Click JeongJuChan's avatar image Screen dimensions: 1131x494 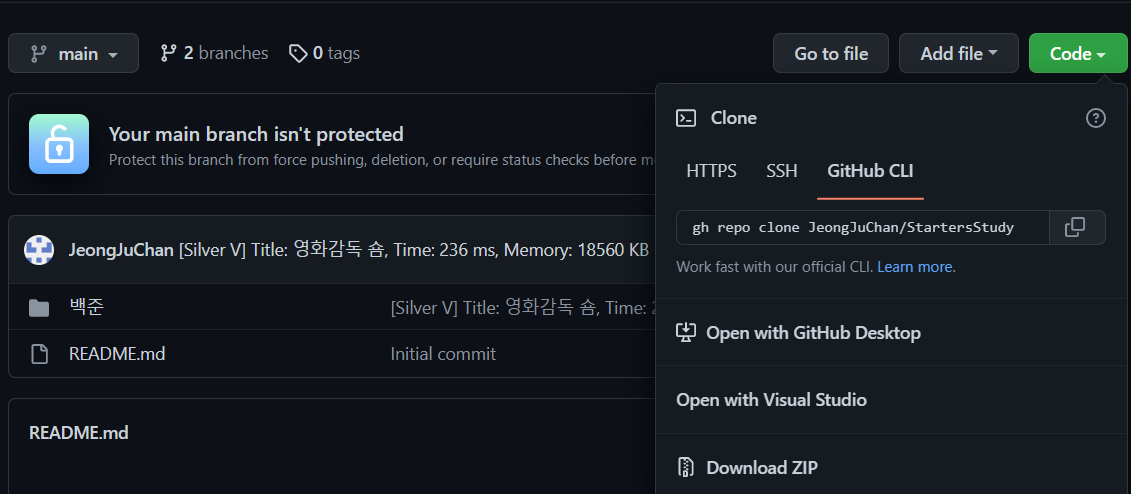pos(39,250)
